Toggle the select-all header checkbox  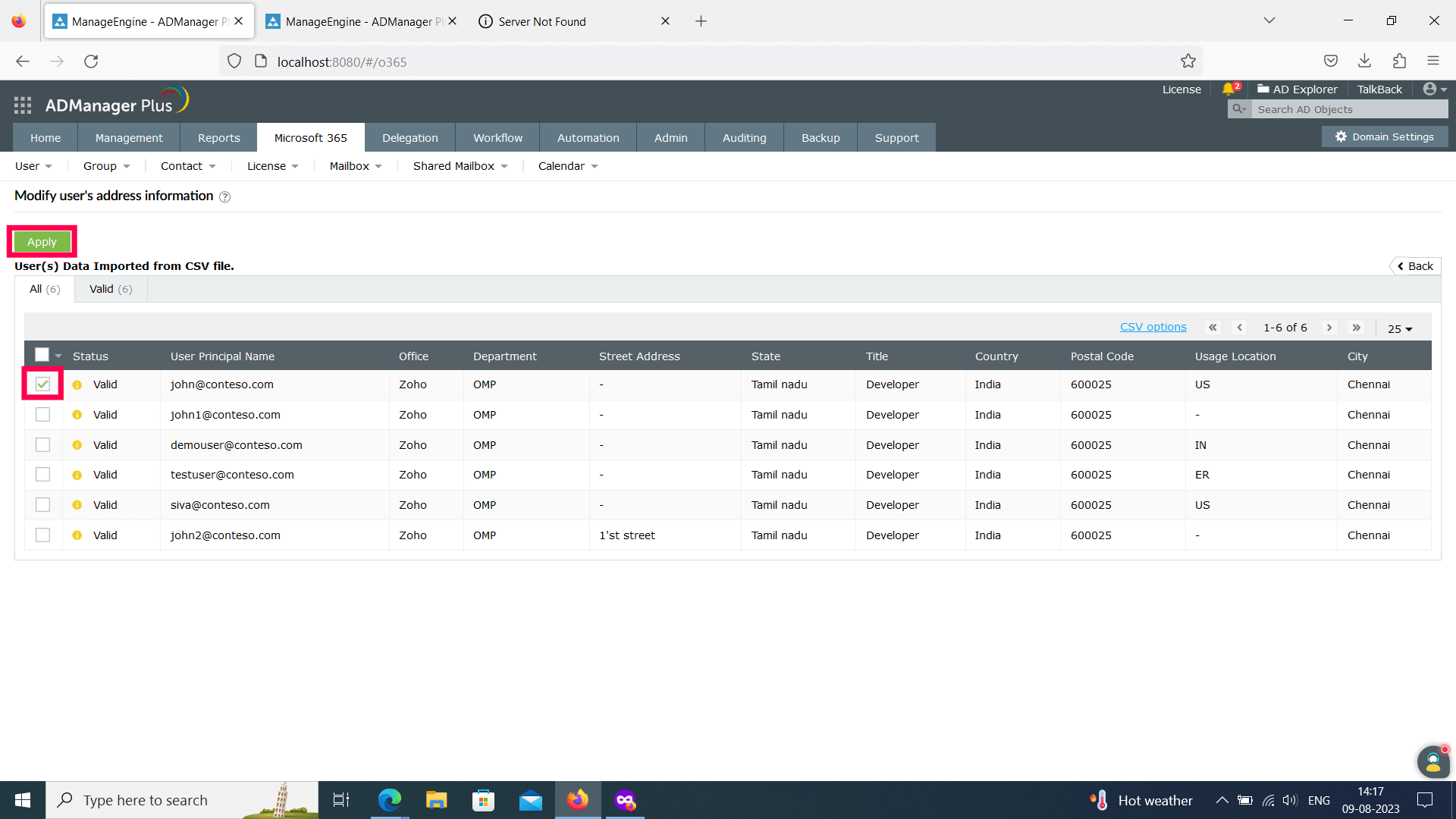tap(42, 355)
